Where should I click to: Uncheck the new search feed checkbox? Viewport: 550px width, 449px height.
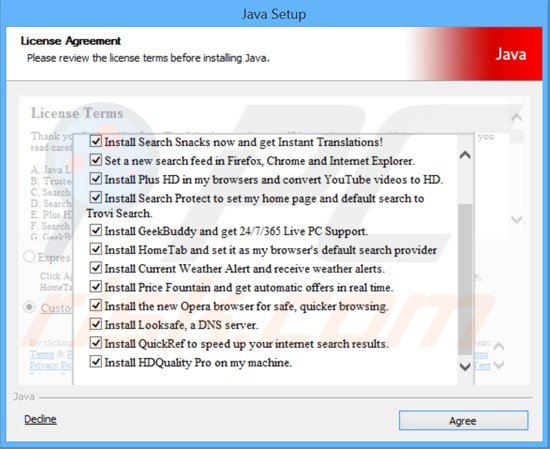96,160
